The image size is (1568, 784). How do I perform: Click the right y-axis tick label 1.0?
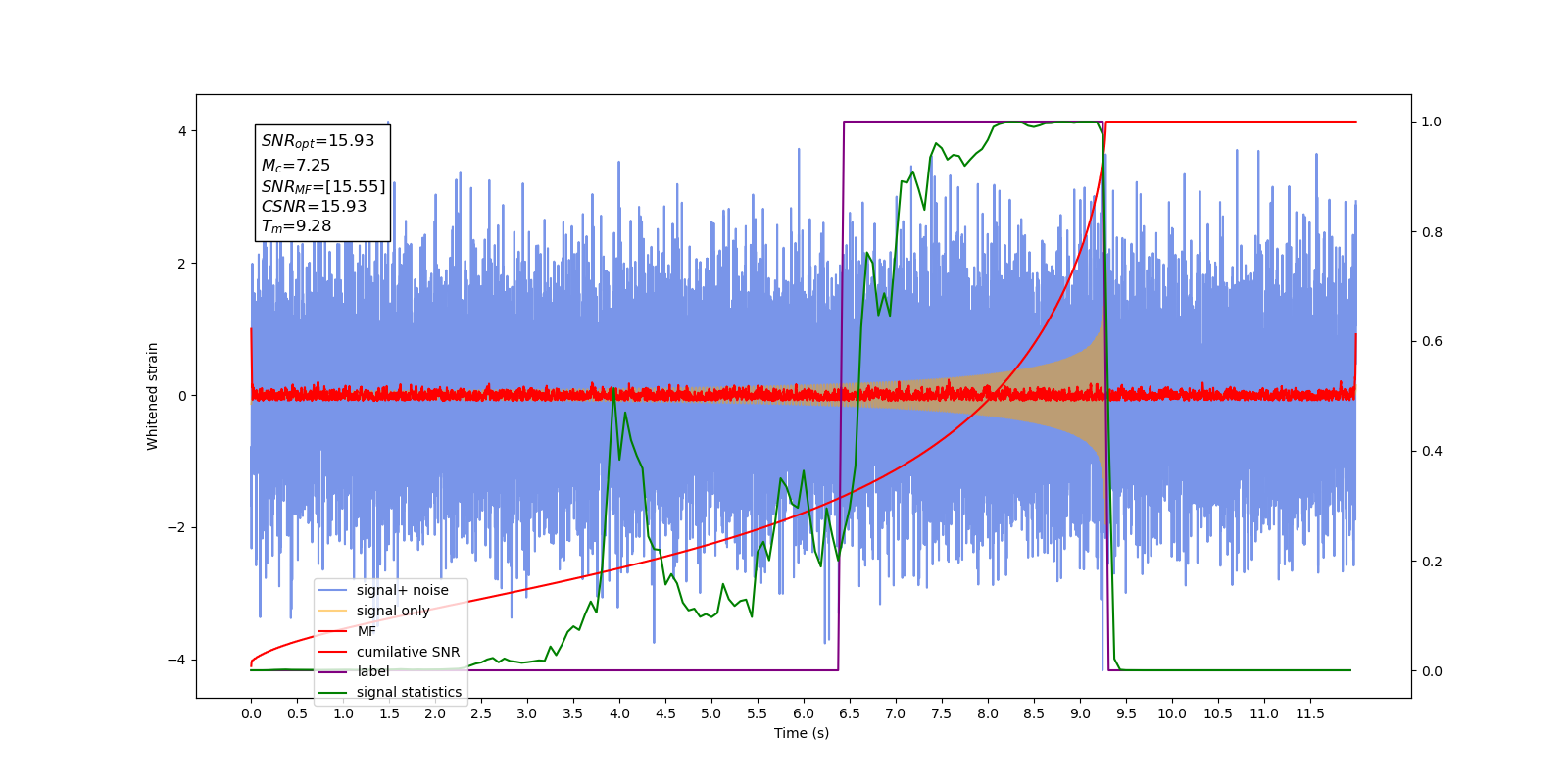[x=1432, y=122]
